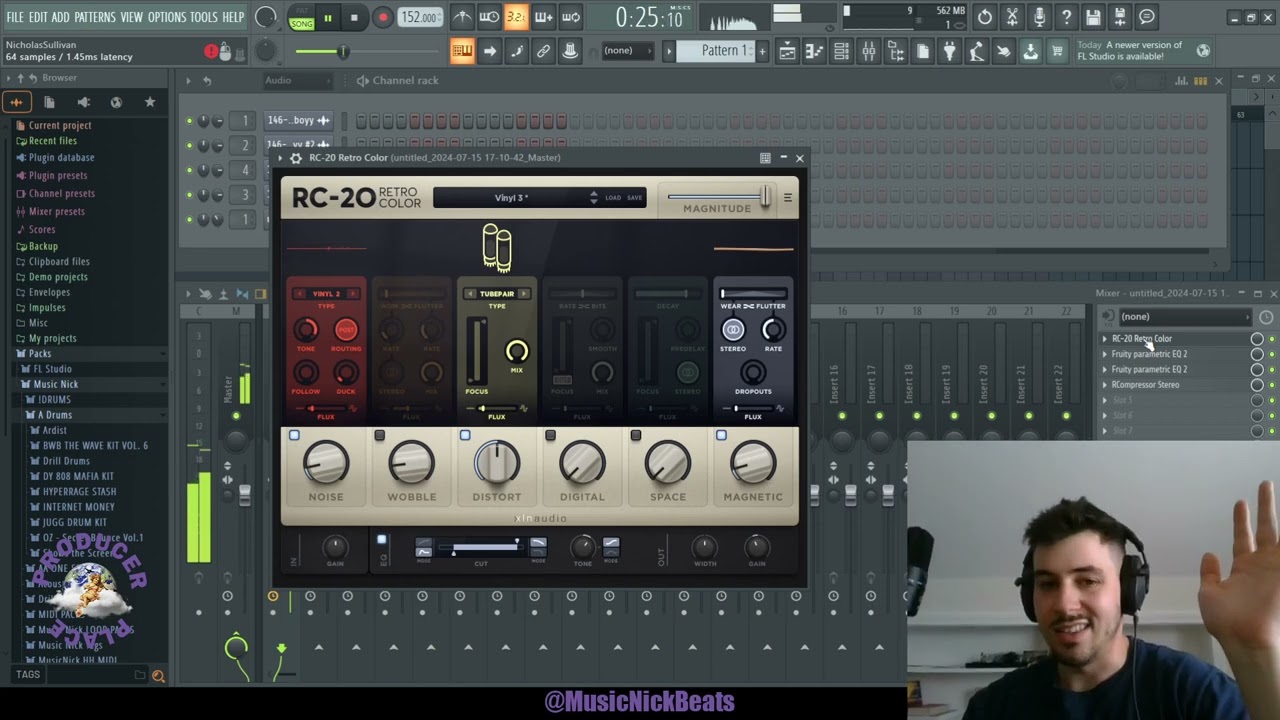
Task: Toggle the DISTORT module checkbox
Action: point(465,436)
